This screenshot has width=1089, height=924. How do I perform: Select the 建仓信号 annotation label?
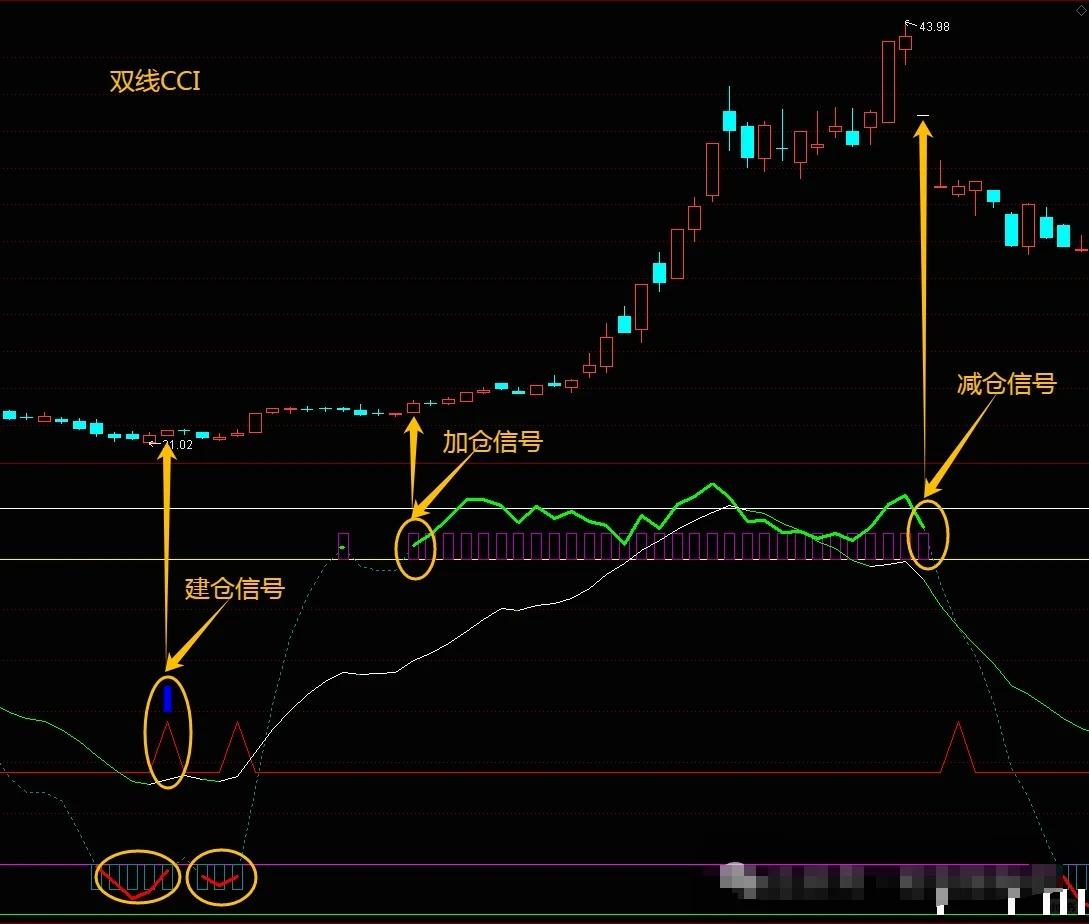tap(234, 588)
